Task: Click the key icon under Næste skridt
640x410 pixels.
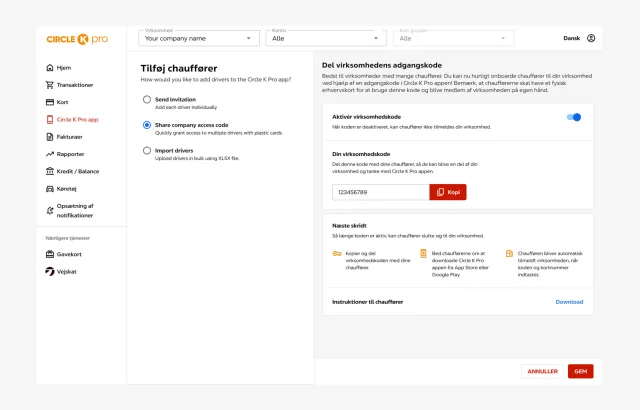Action: pyautogui.click(x=337, y=254)
